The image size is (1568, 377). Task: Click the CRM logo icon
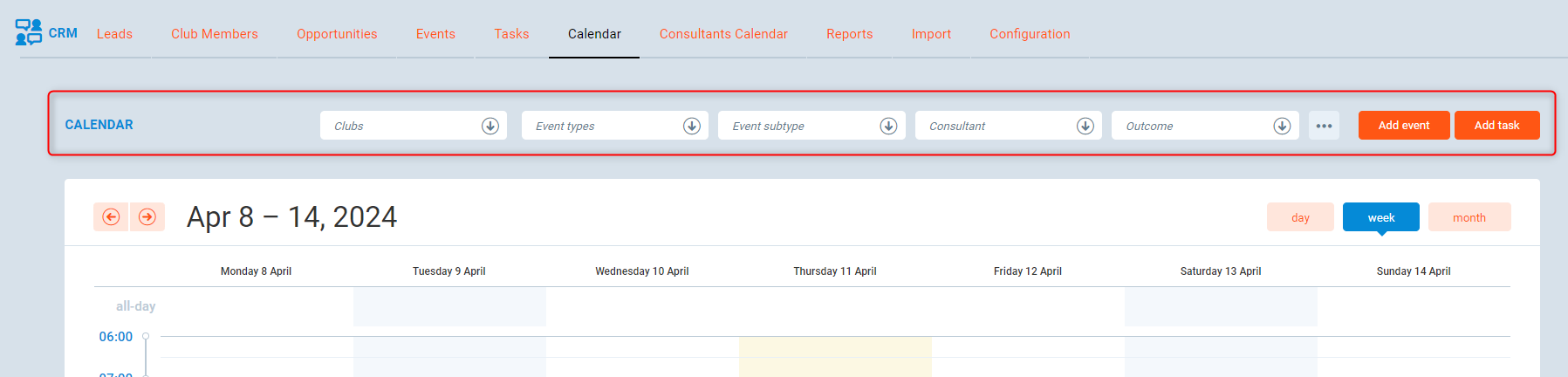click(29, 32)
